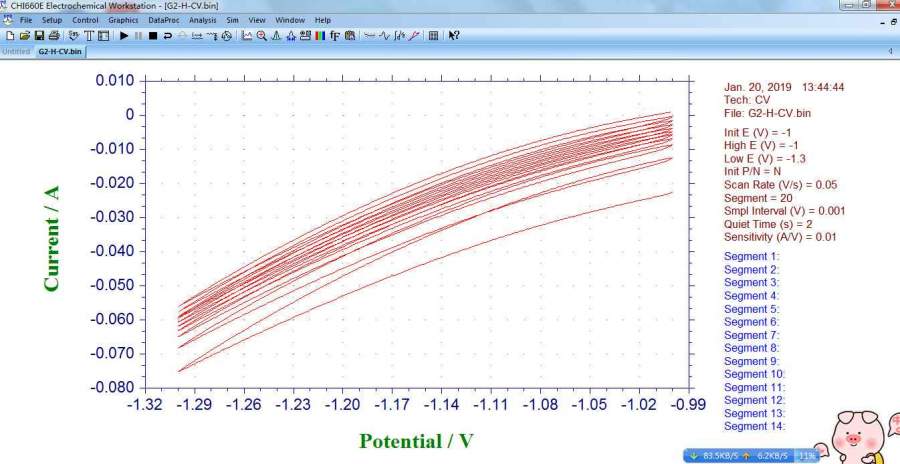Click the Zoom magnifier toolbar icon
This screenshot has width=900, height=464.
pyautogui.click(x=262, y=36)
